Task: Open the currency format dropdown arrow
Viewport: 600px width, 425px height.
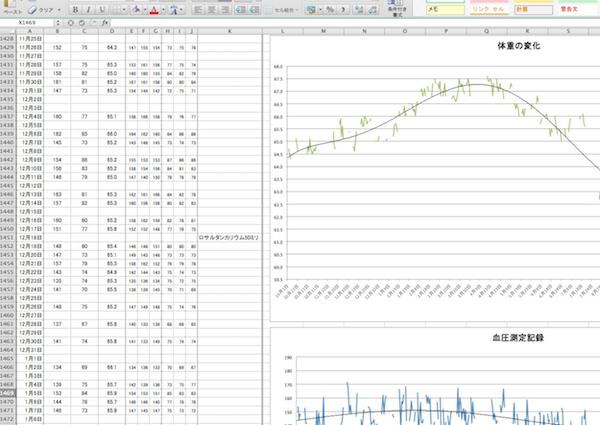Action: [x=321, y=10]
